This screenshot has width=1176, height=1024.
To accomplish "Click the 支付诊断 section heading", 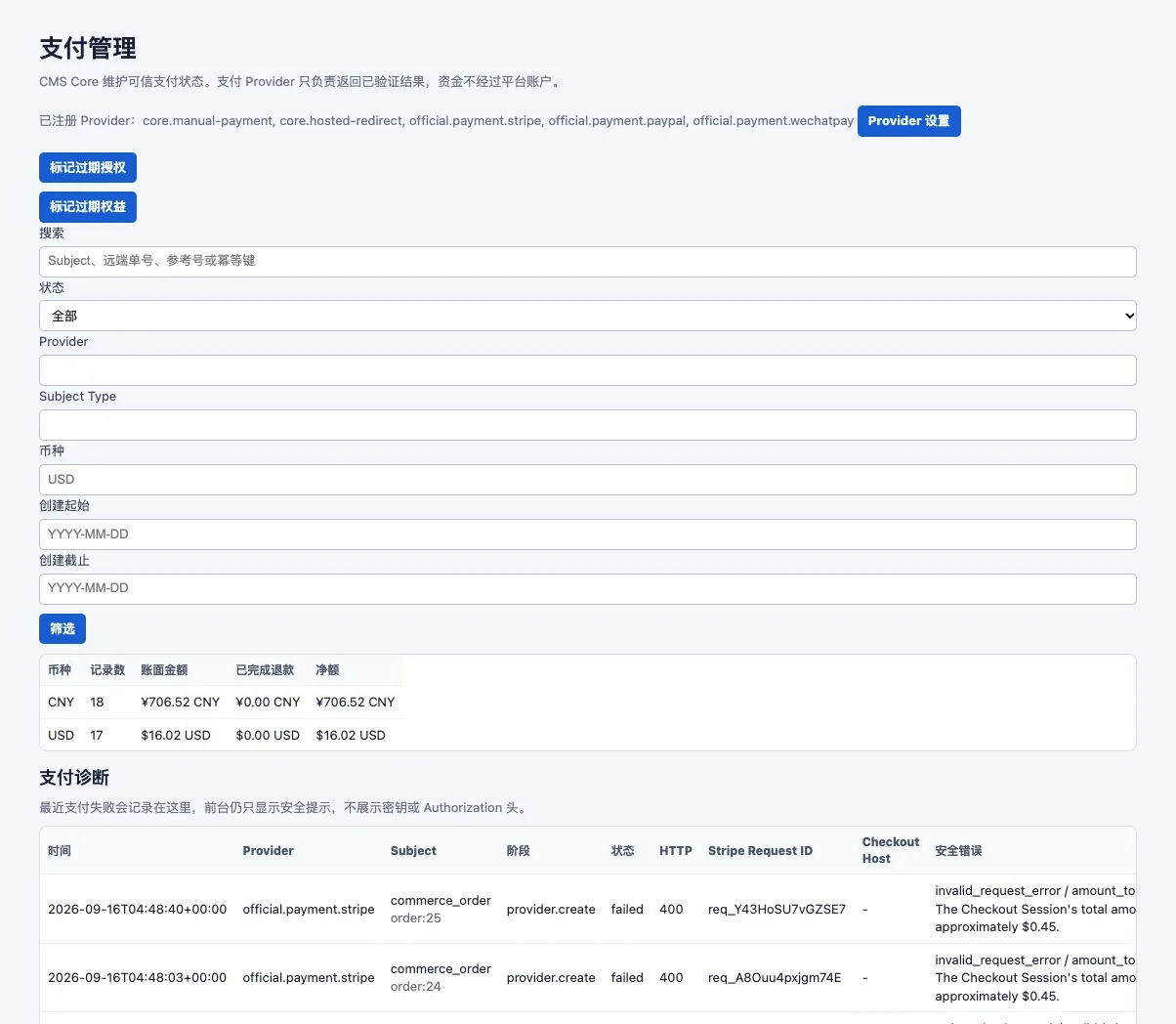I will (x=74, y=778).
